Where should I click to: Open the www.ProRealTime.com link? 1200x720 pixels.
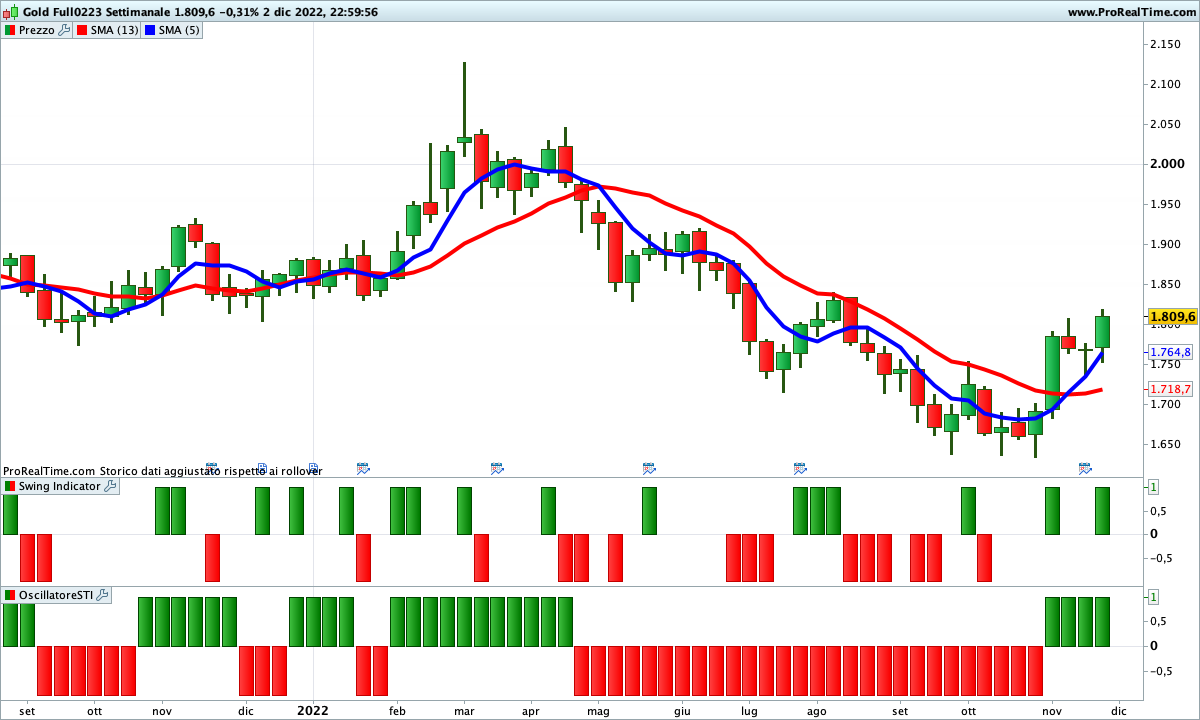click(x=1131, y=12)
